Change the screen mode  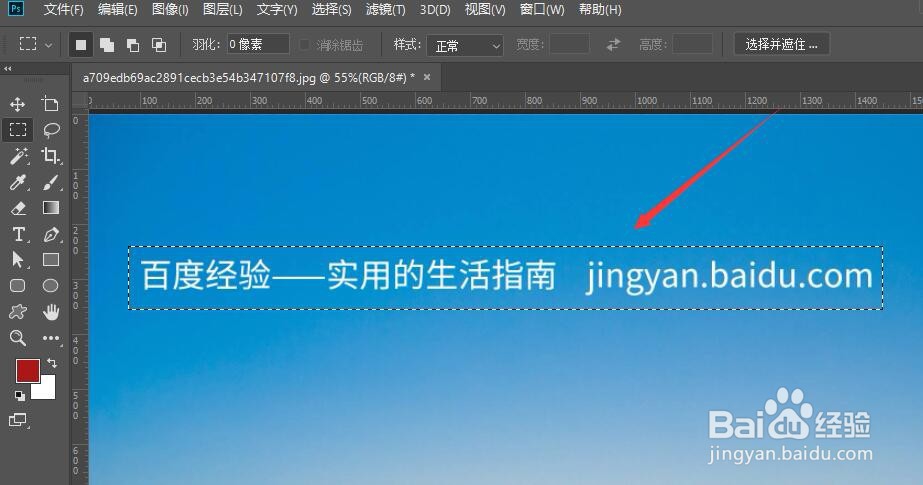18,420
